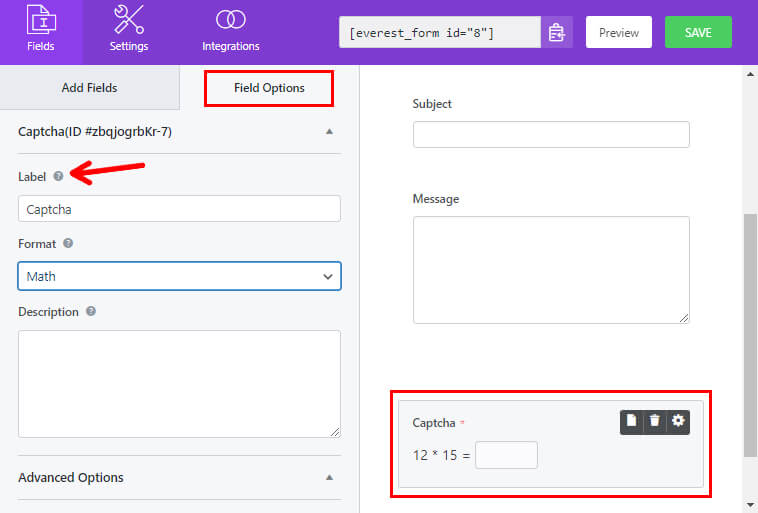Screen dimensions: 758x513
Task: Click the vertical scrollbar thumb
Action: pos(750,335)
